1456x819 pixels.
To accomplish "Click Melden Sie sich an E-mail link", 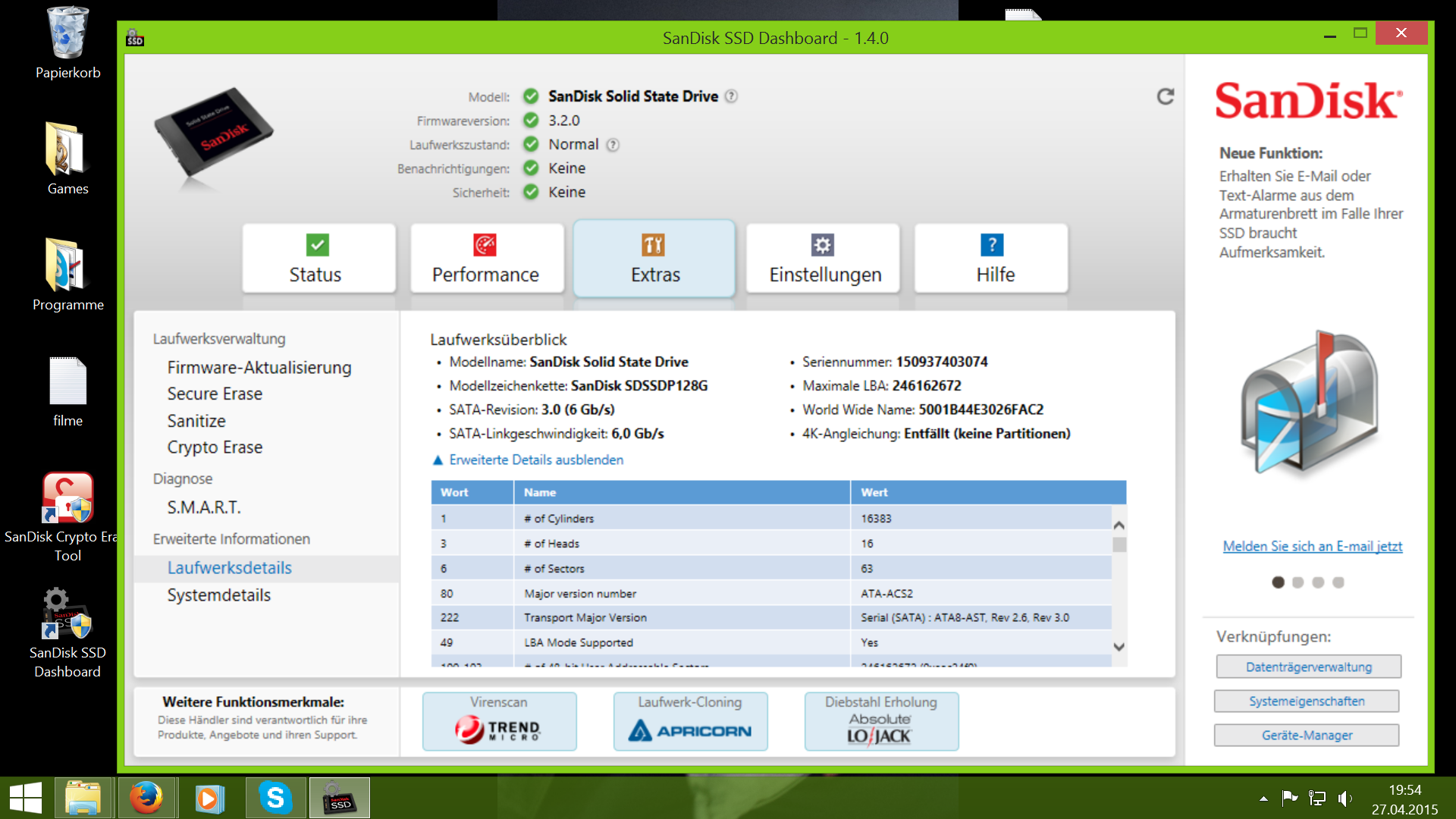I will pyautogui.click(x=1312, y=546).
